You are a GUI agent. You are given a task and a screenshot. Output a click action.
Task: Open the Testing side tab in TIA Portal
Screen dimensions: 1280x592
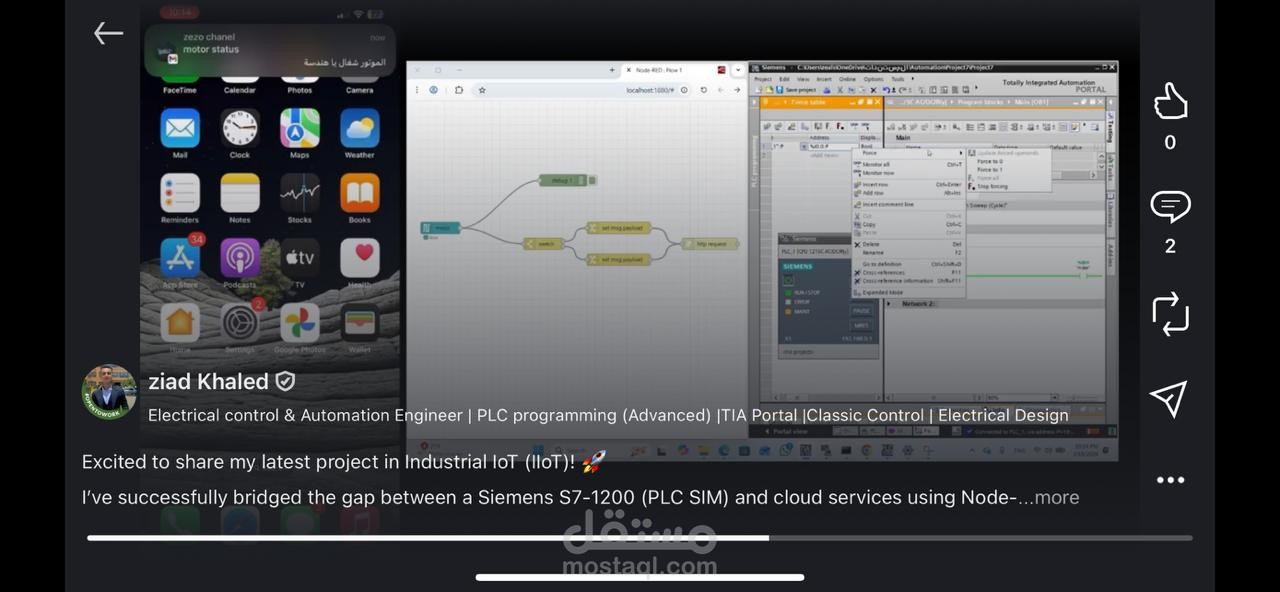[x=1110, y=129]
